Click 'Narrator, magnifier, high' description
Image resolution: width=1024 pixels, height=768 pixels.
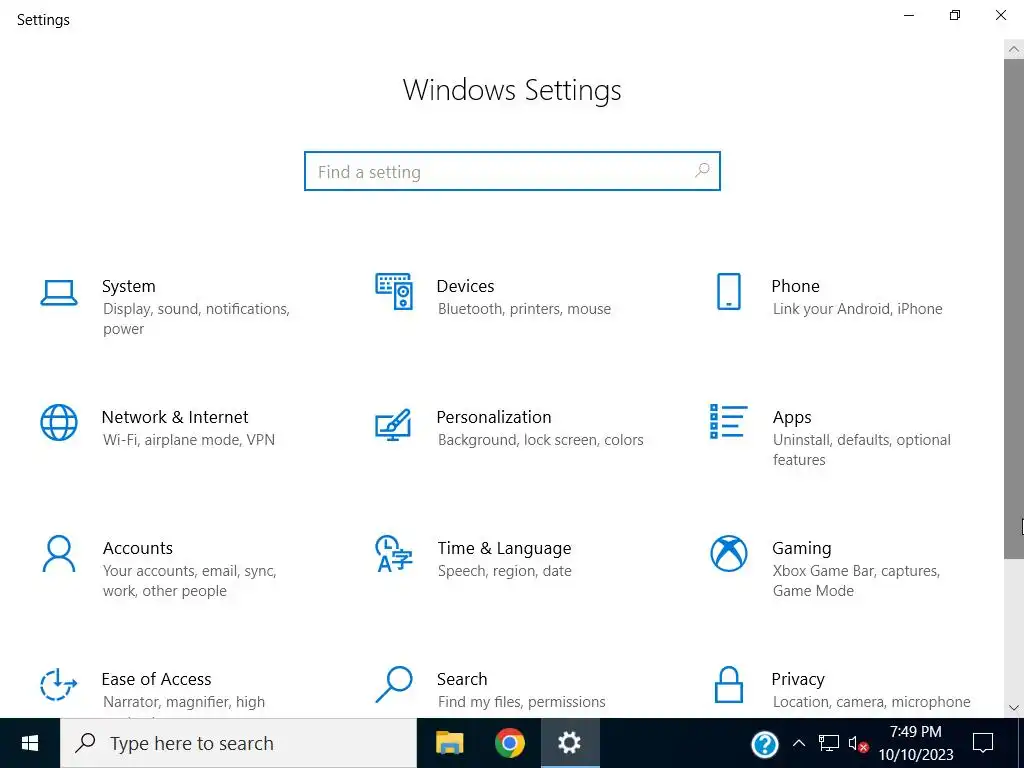[x=184, y=702]
